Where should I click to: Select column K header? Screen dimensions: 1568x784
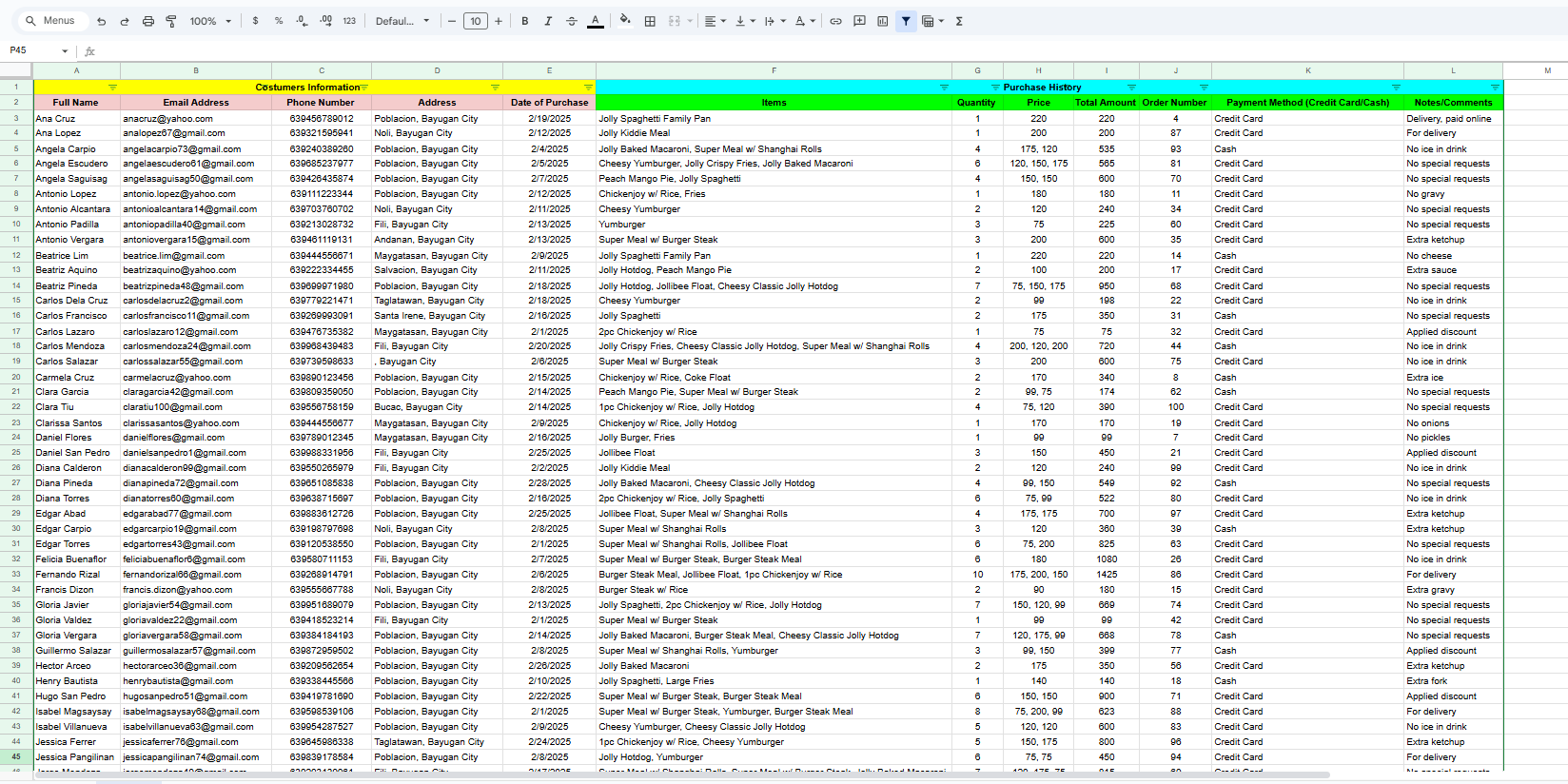1308,70
